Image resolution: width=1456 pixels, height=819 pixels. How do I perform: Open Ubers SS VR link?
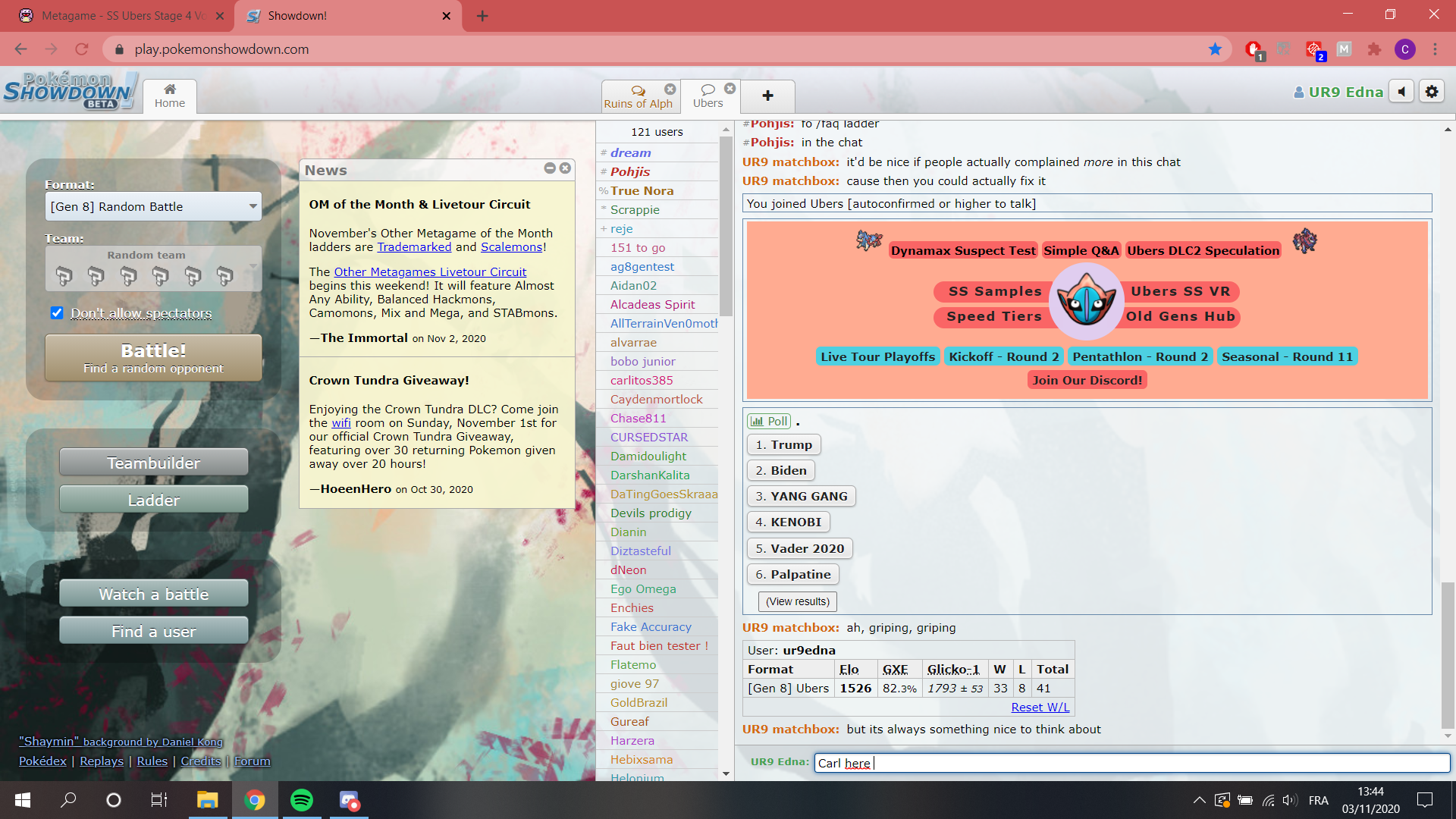pyautogui.click(x=1180, y=291)
